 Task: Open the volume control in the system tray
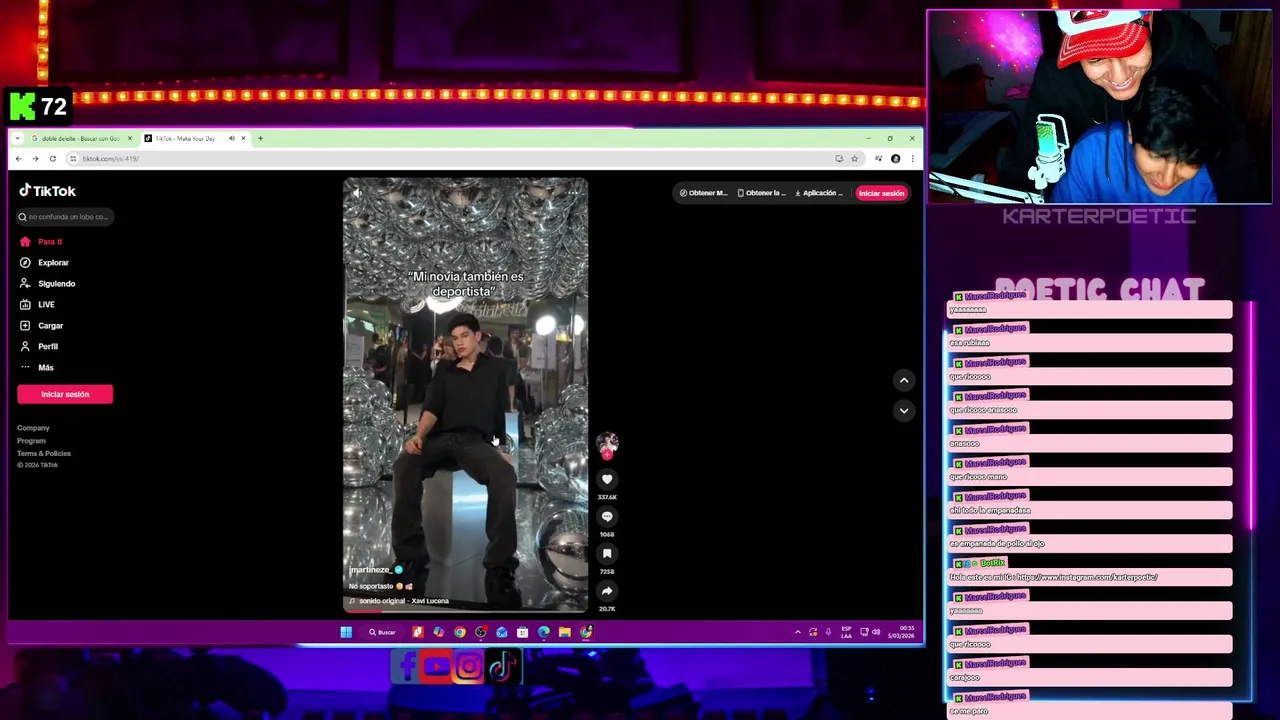coord(876,632)
